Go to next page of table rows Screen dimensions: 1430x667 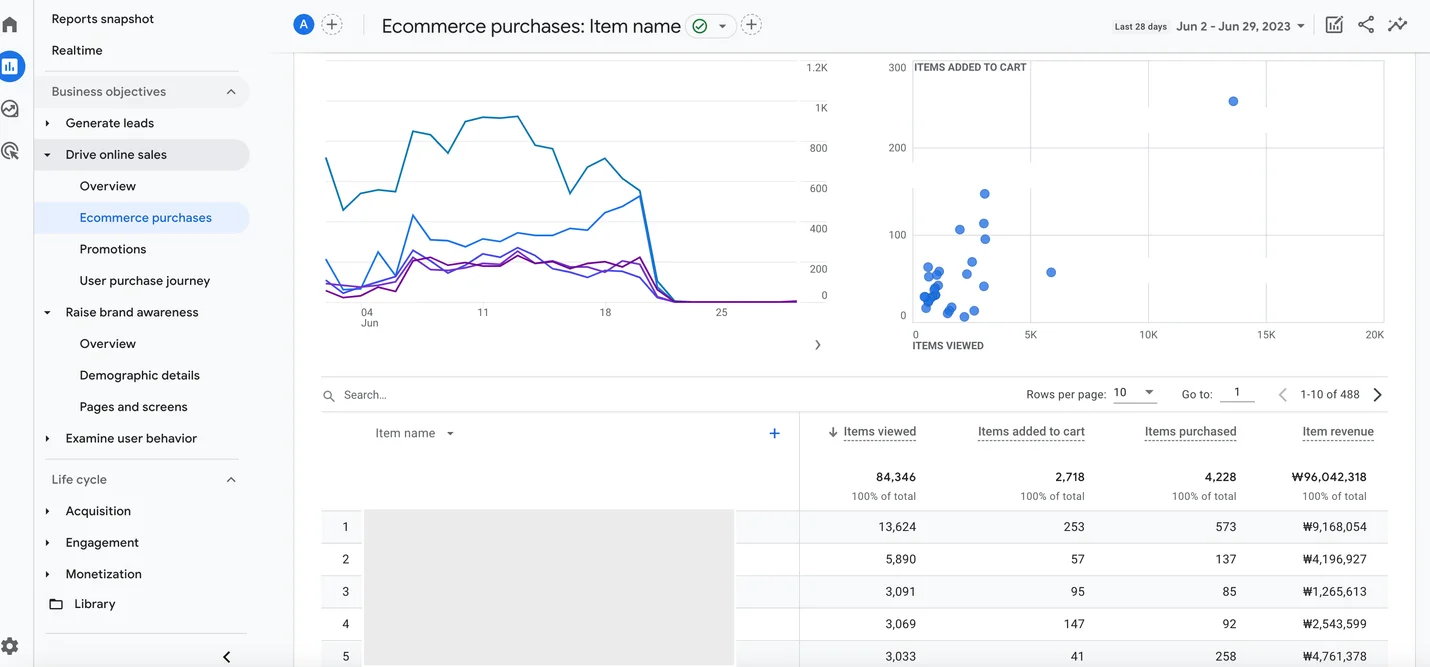click(x=1378, y=395)
